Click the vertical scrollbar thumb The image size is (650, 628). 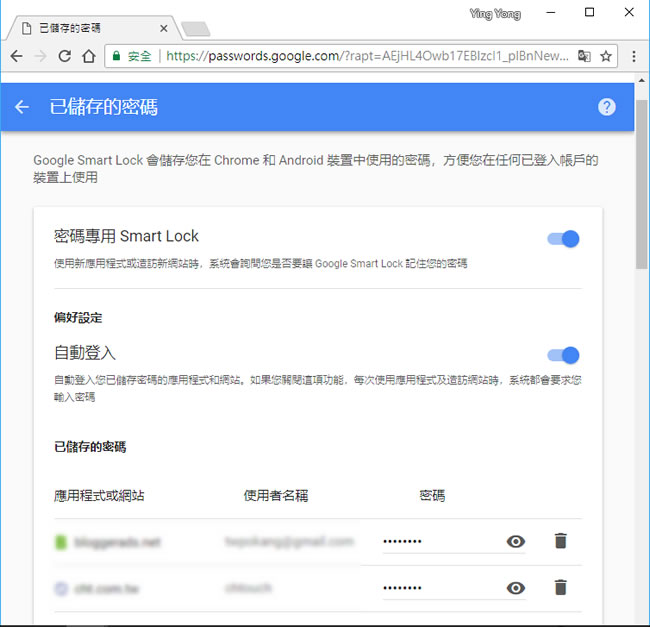pos(641,184)
